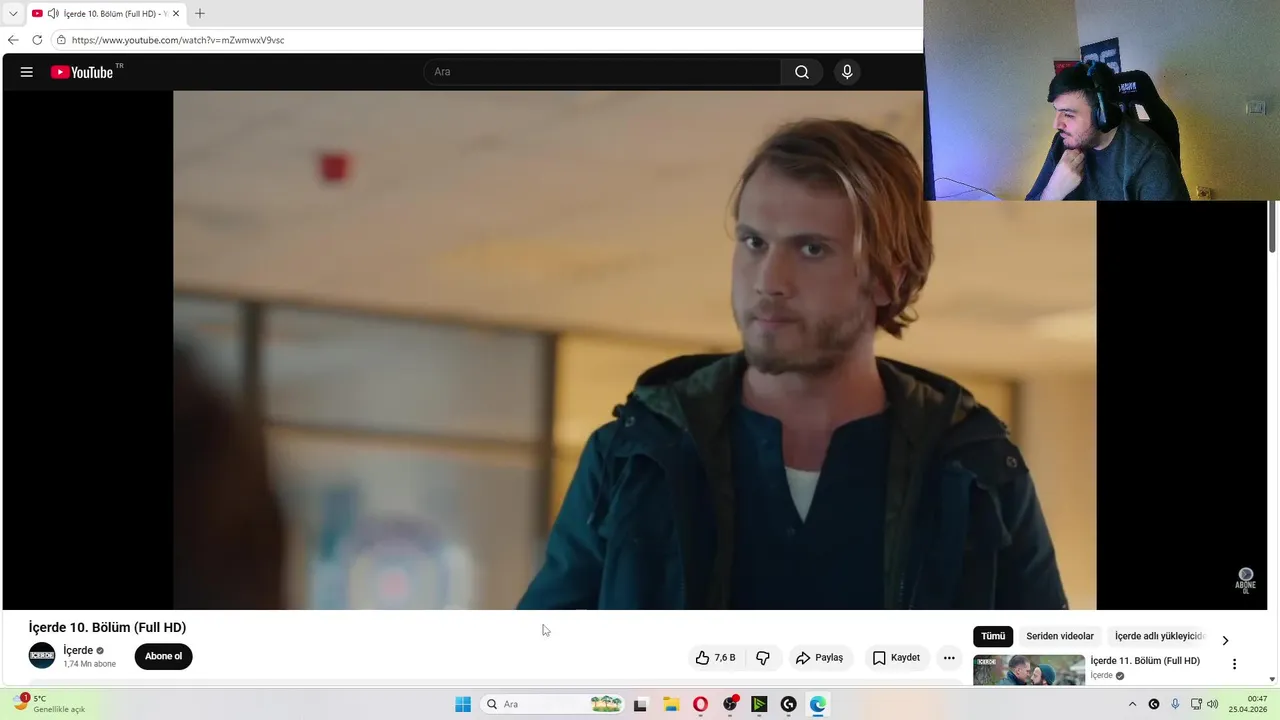Open the İçerde channel avatar
The height and width of the screenshot is (720, 1280).
pos(42,656)
